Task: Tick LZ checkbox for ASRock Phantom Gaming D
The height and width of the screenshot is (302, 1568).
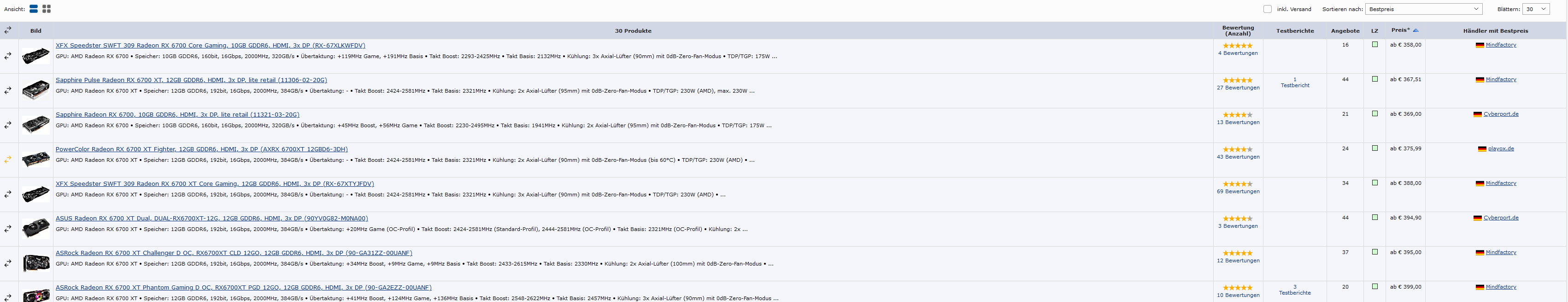Action: [1374, 287]
